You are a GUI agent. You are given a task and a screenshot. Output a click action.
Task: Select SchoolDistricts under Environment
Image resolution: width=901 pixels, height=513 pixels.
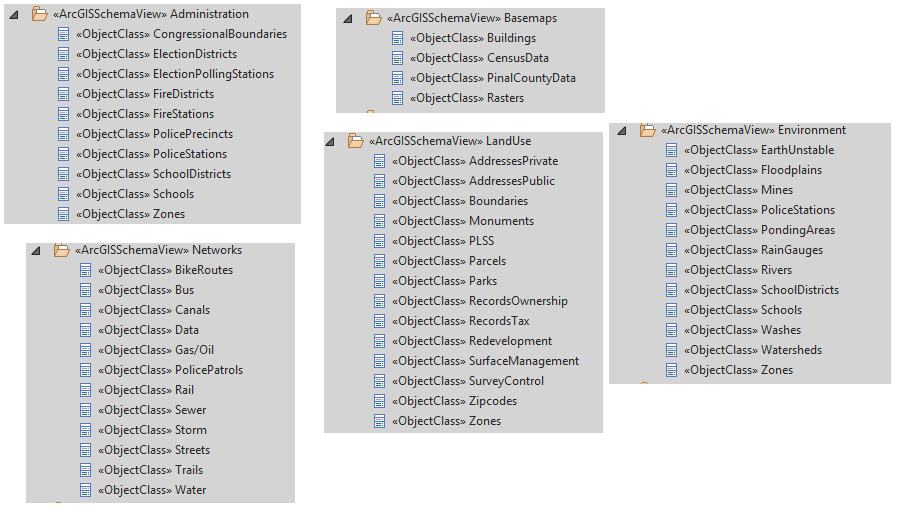(x=761, y=291)
